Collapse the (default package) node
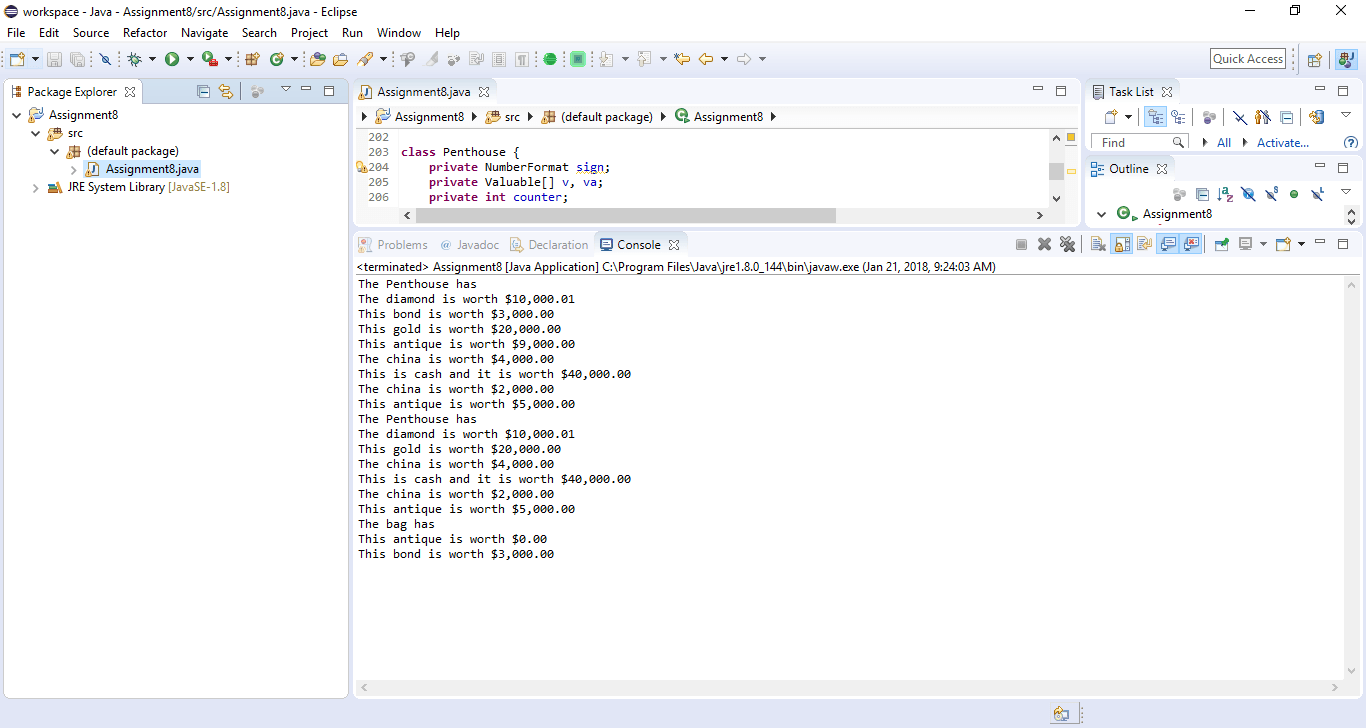 pos(55,151)
